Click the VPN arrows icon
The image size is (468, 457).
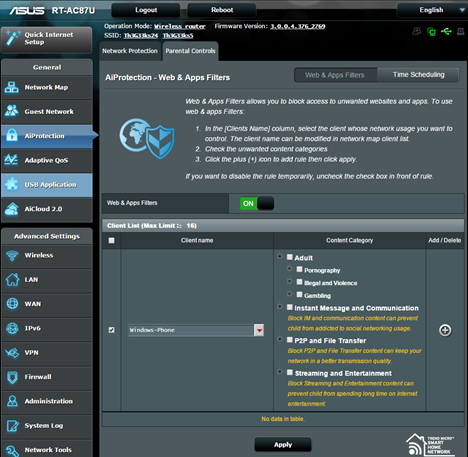[x=12, y=353]
